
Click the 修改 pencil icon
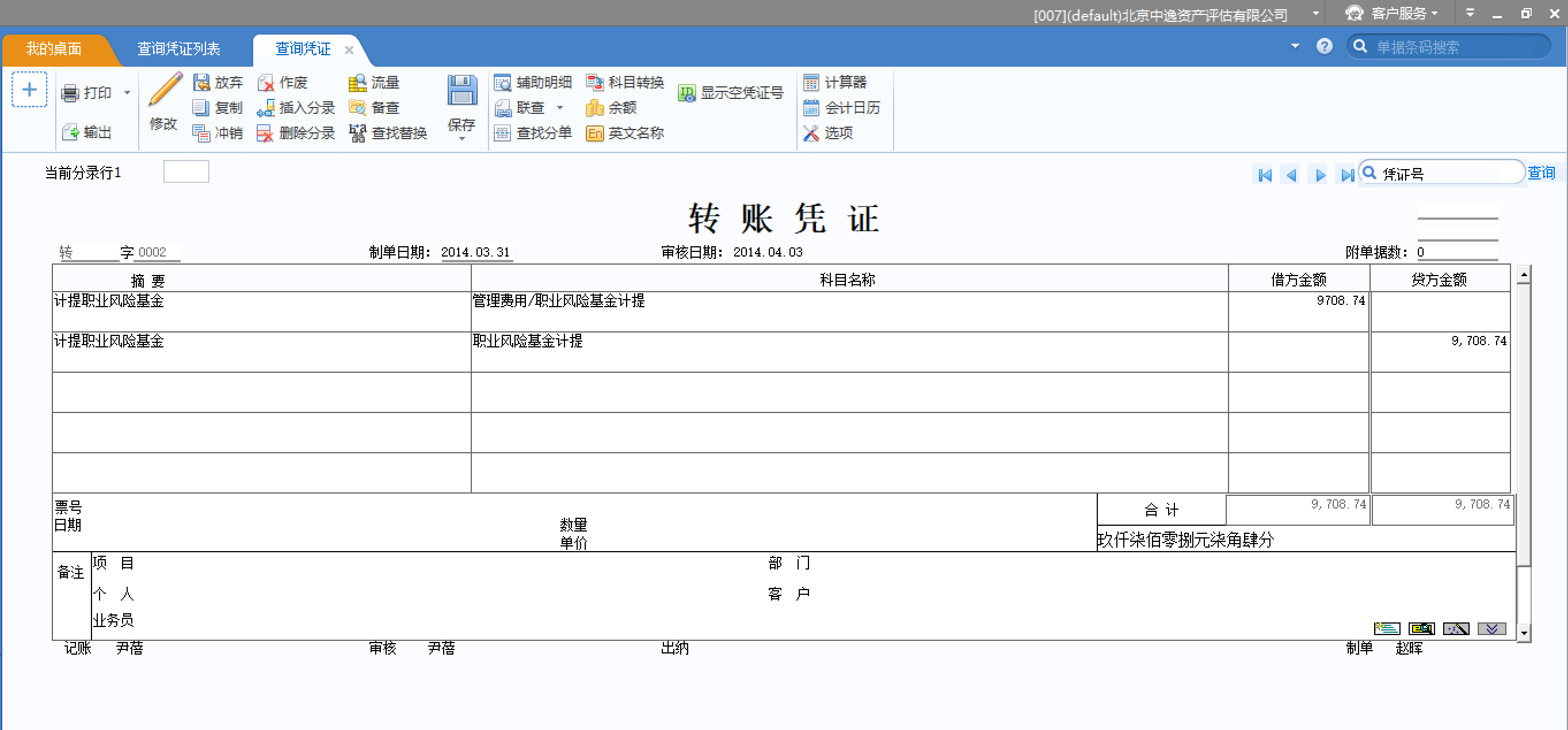tap(165, 89)
